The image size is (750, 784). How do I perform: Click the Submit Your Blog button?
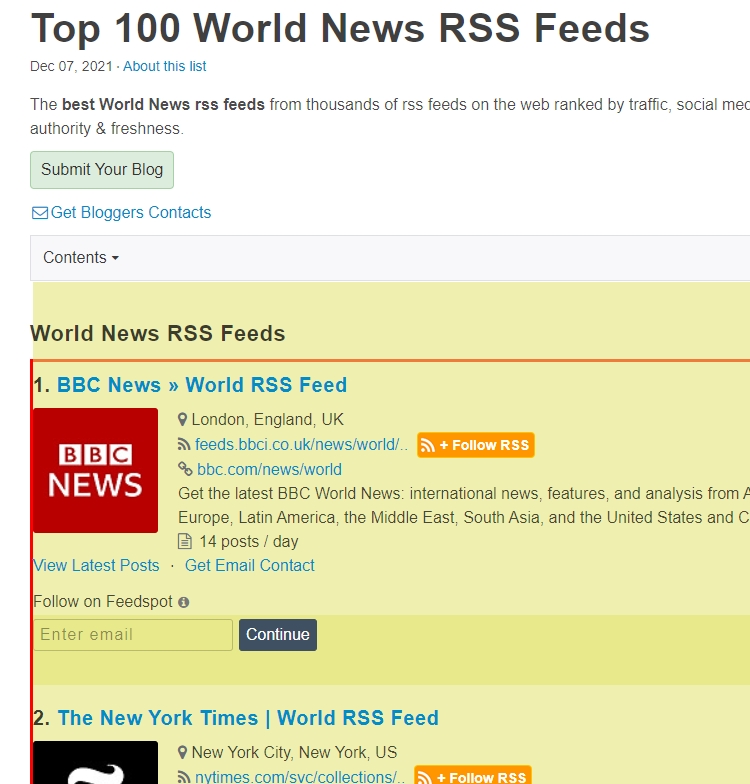[x=102, y=170]
